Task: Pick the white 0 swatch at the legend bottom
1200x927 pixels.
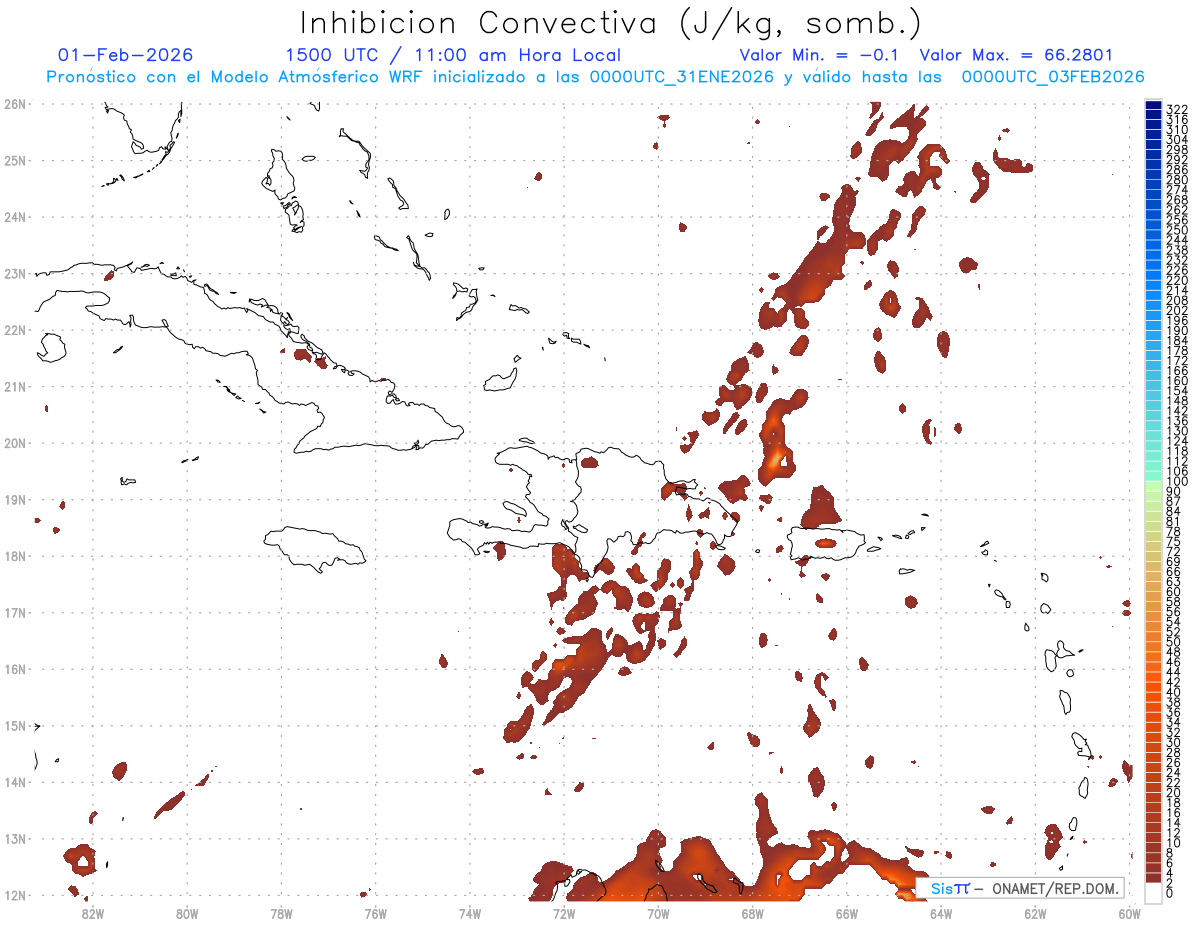Action: pos(1154,891)
